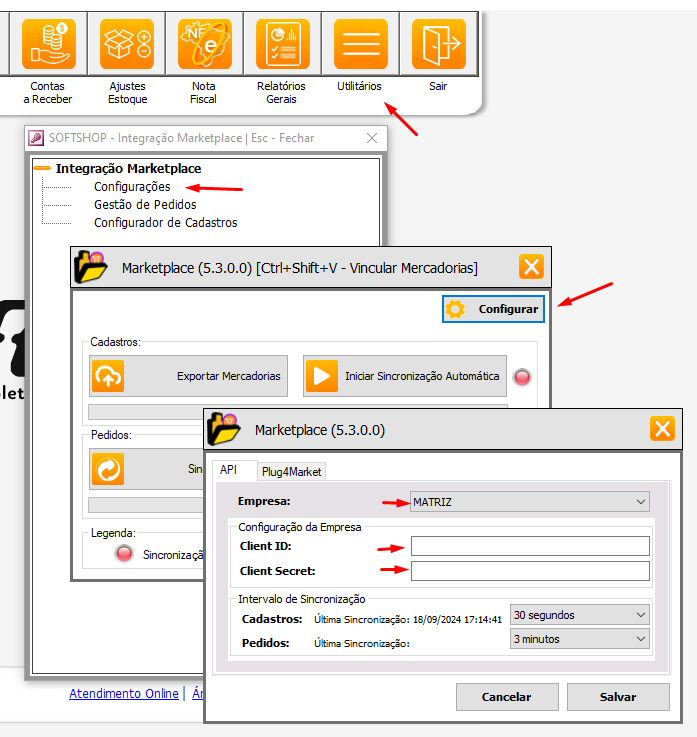Click the Sair exit door icon

tap(438, 44)
